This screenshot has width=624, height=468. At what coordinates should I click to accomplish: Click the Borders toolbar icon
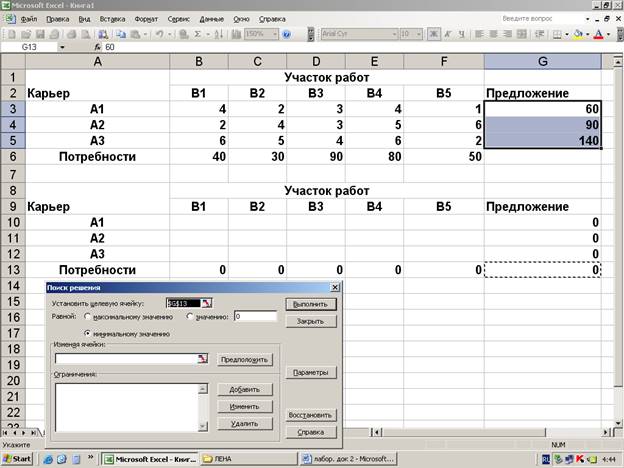click(557, 35)
